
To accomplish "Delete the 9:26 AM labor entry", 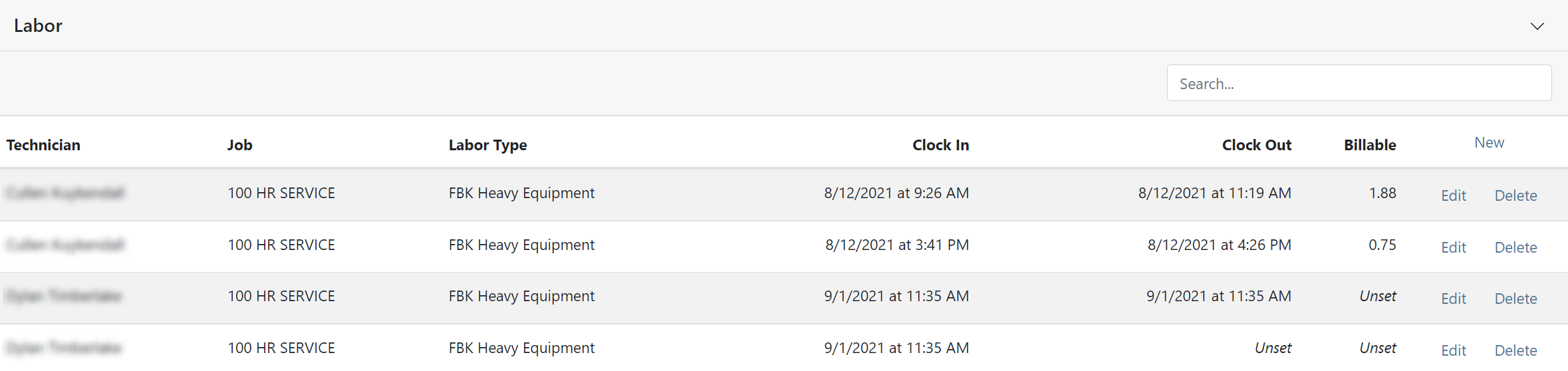I will tap(1515, 195).
